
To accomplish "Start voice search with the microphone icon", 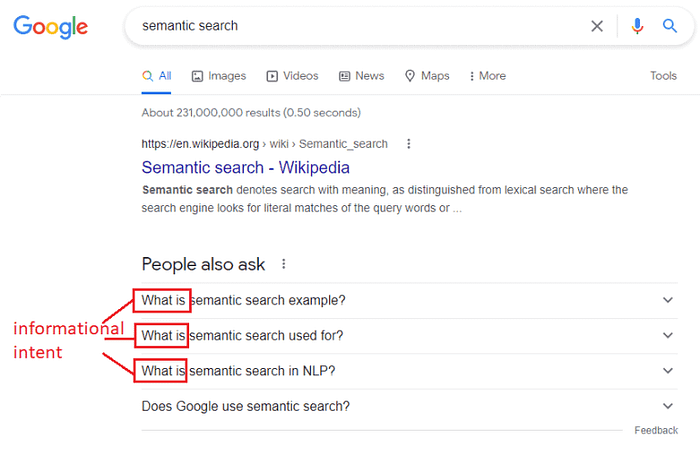I will tap(637, 26).
